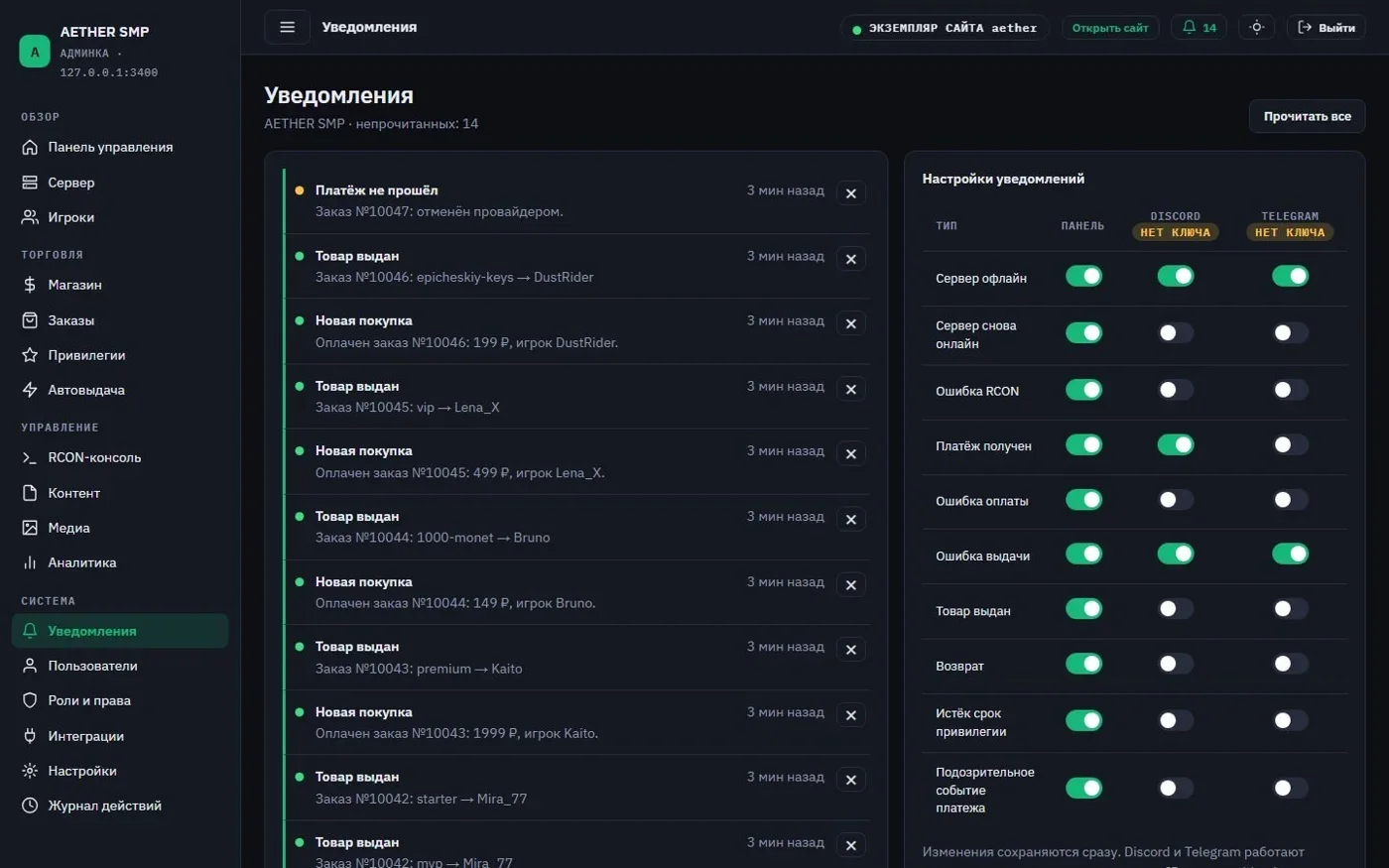Screen dimensions: 1389x868
Task: Open the Магазин section
Action: (x=120, y=285)
